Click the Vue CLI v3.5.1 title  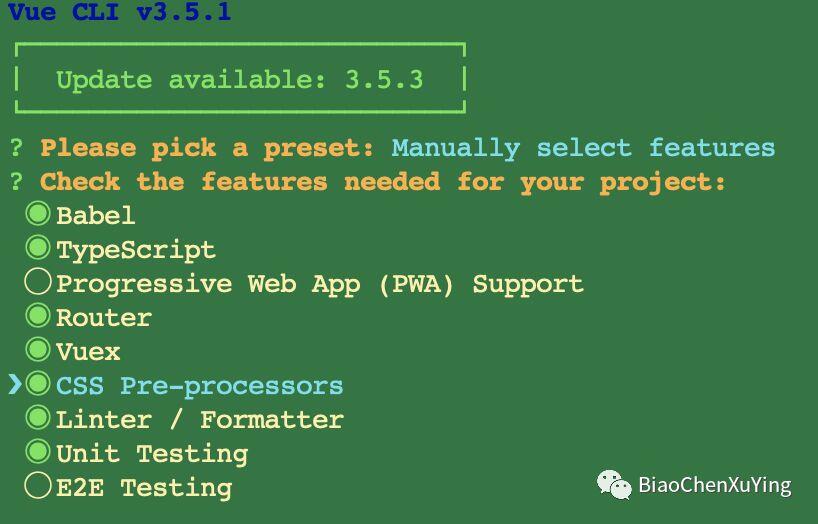[120, 11]
